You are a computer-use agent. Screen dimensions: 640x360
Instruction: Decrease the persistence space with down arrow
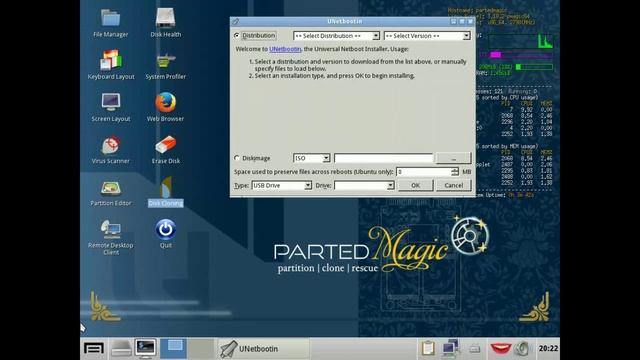[455, 174]
